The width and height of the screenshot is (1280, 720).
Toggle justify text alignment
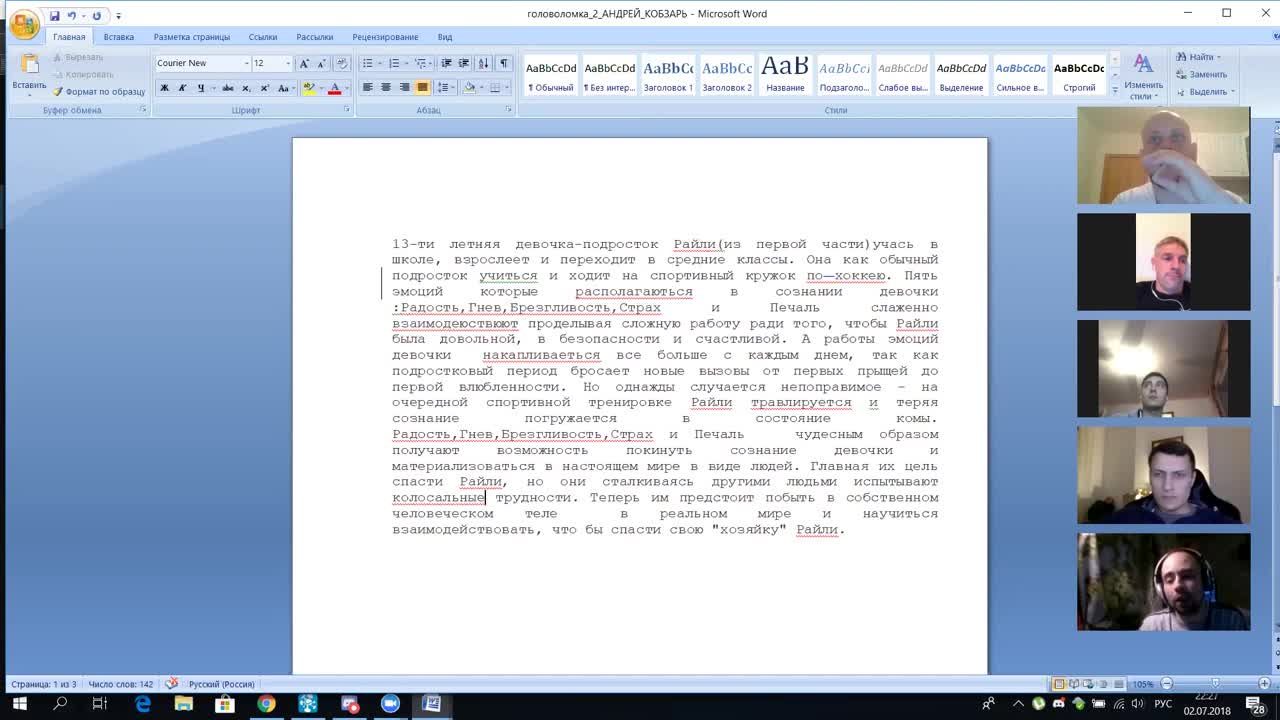[x=423, y=88]
